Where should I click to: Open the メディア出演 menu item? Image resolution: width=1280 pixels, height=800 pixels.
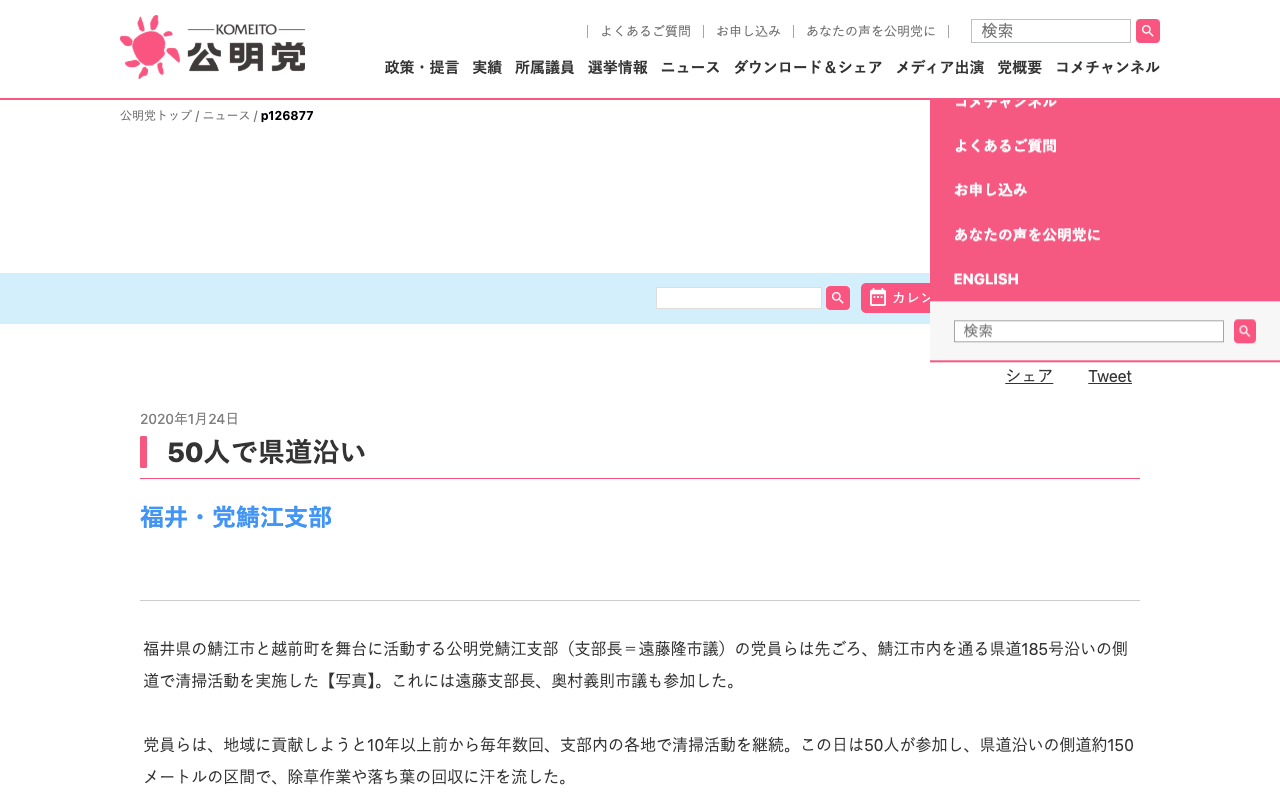(x=940, y=67)
